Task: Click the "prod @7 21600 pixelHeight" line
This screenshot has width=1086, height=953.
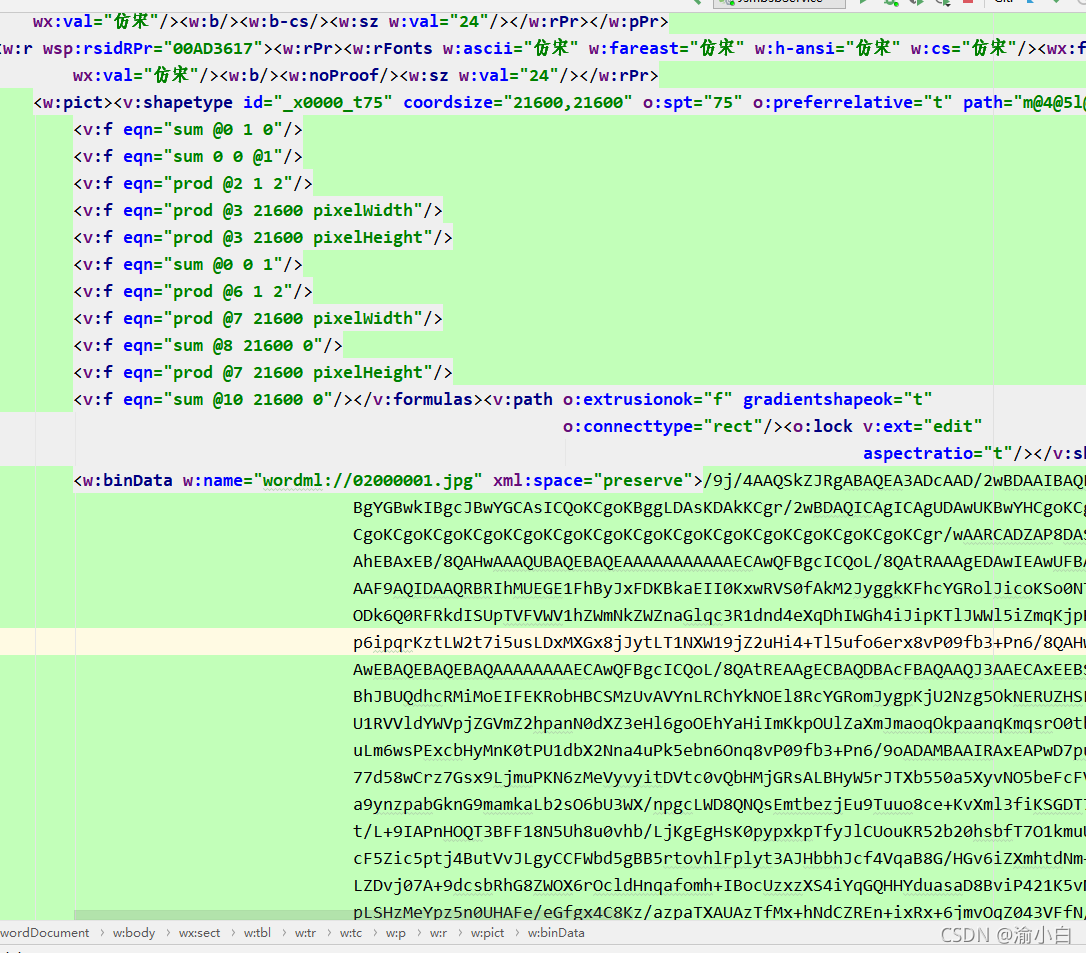Action: [263, 373]
